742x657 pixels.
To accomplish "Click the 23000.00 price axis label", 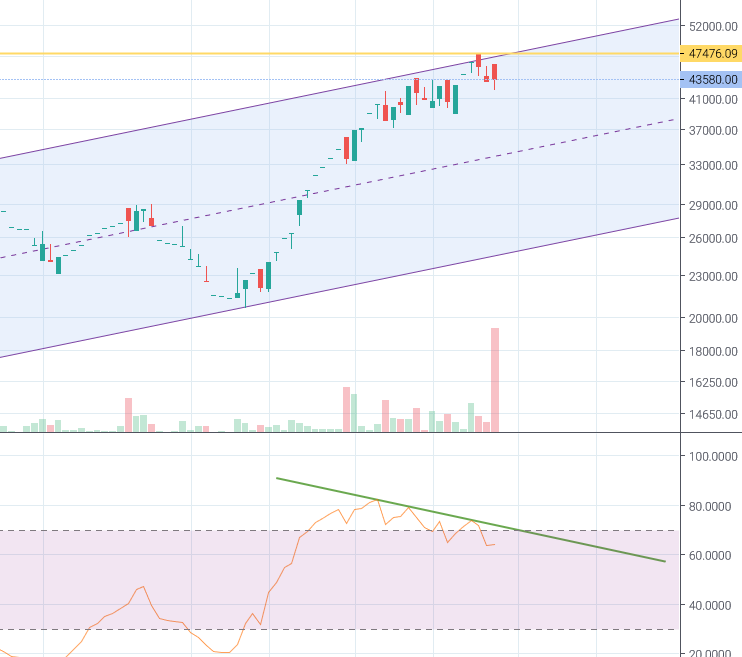I will [713, 276].
